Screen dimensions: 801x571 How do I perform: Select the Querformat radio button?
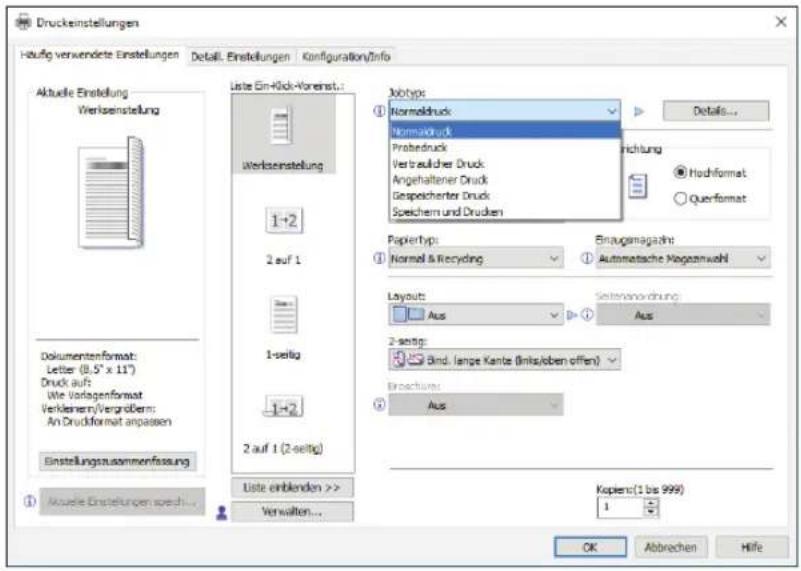(x=679, y=198)
